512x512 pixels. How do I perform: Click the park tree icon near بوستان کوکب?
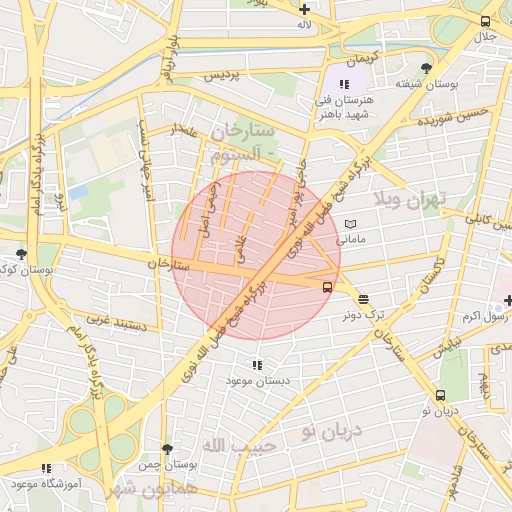point(21,254)
